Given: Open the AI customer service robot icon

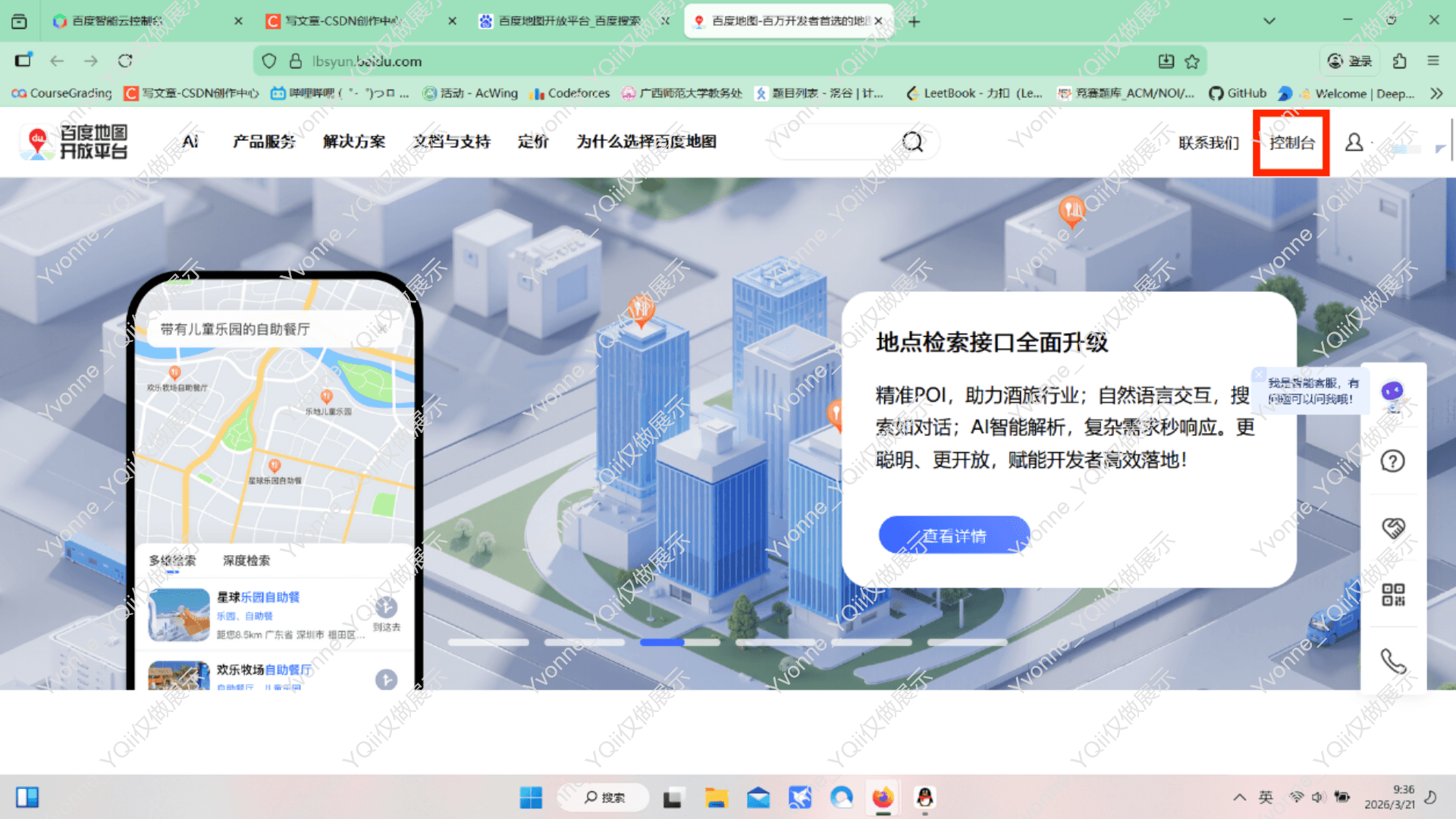Looking at the screenshot, I should 1392,393.
